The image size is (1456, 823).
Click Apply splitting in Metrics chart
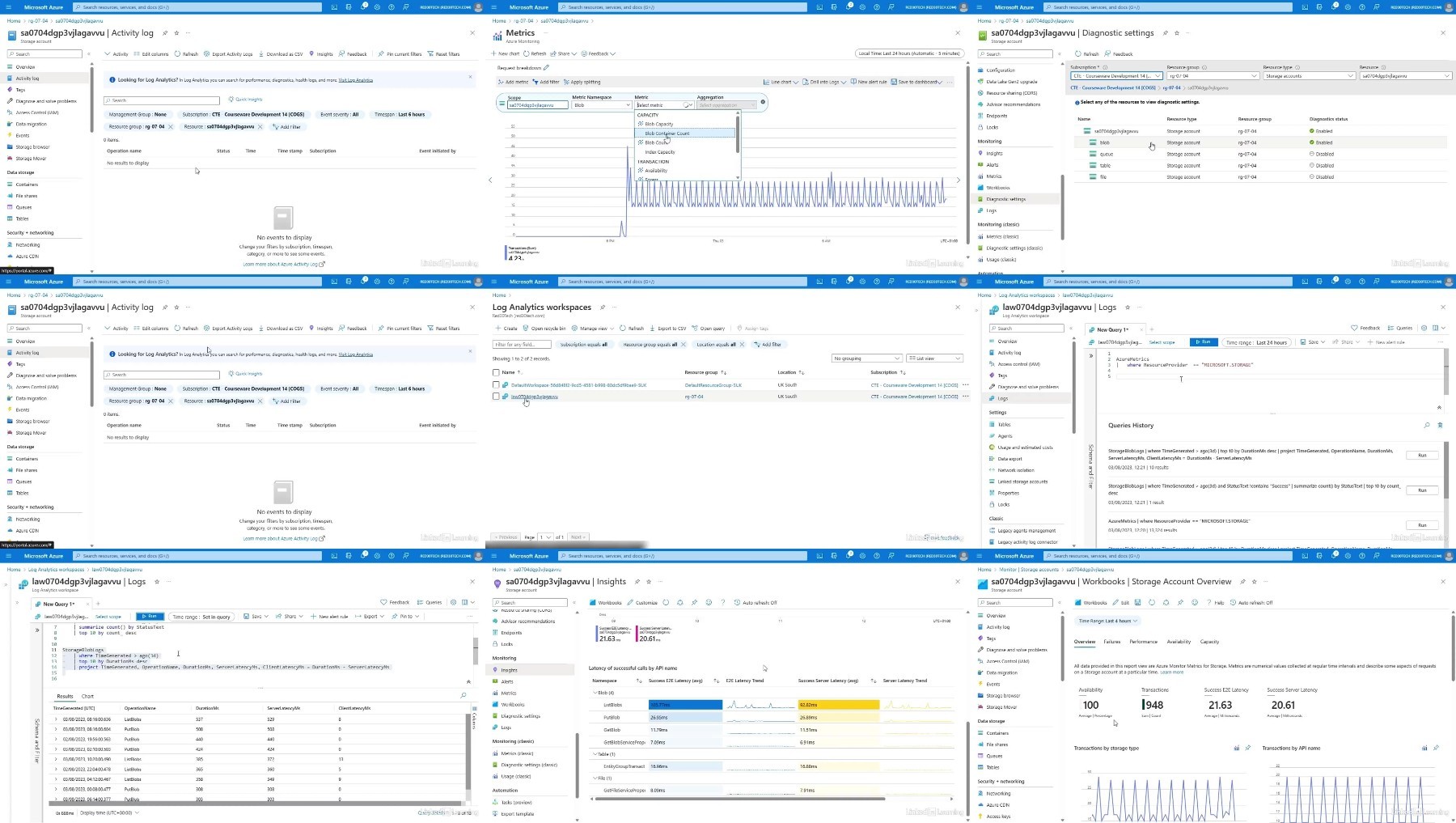tap(582, 82)
